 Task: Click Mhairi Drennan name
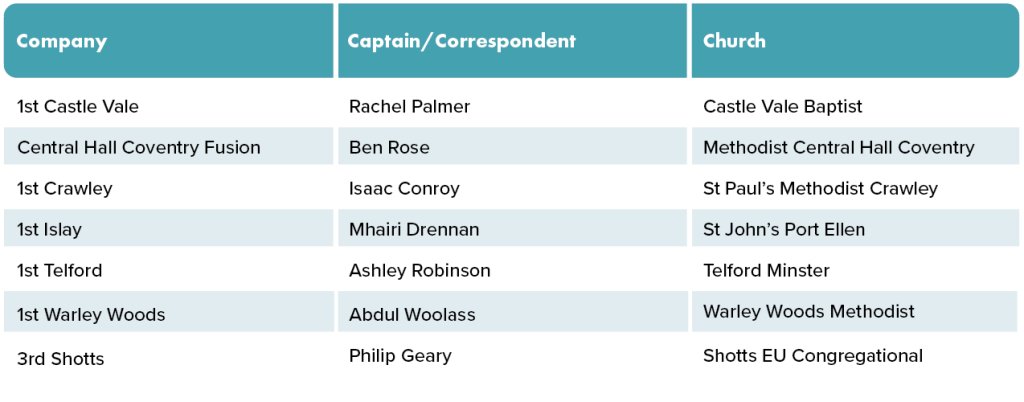click(x=414, y=229)
